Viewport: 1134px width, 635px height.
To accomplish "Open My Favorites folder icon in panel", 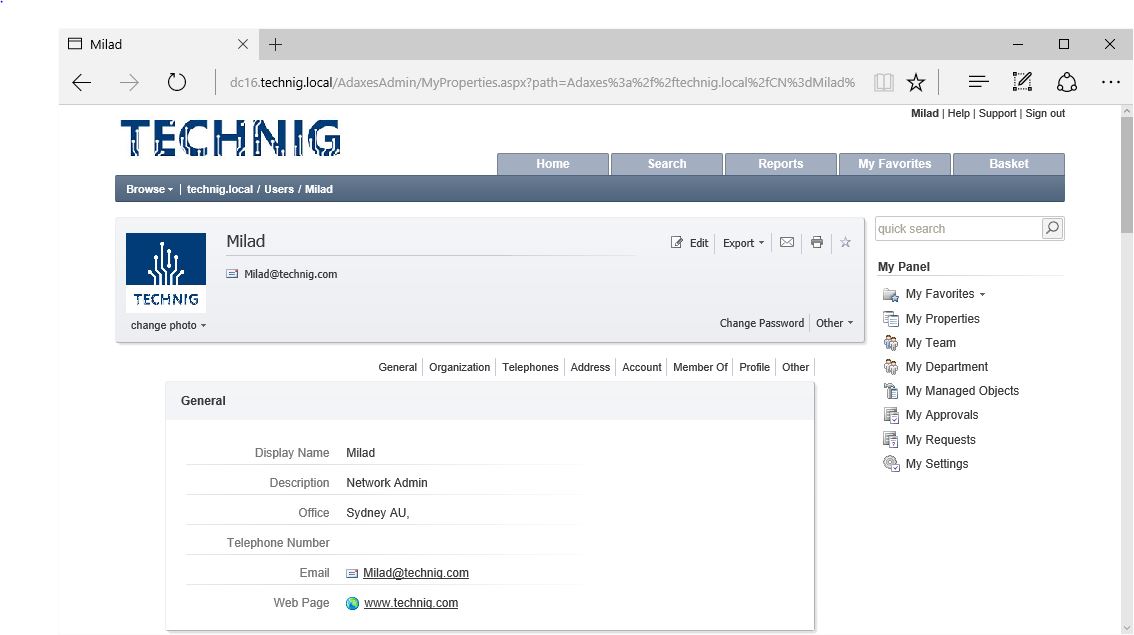I will tap(890, 294).
